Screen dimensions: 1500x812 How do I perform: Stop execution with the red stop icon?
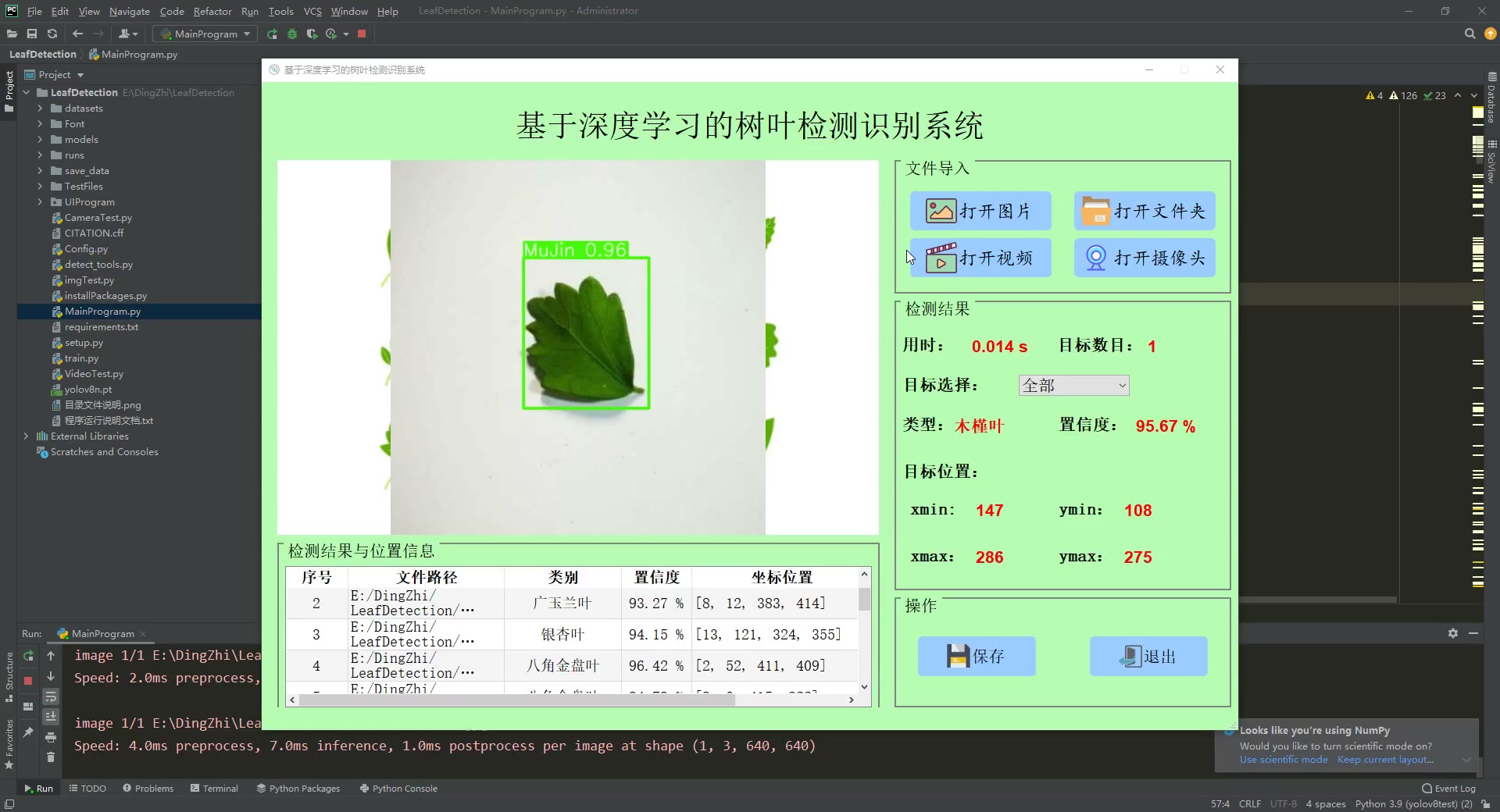(x=362, y=34)
